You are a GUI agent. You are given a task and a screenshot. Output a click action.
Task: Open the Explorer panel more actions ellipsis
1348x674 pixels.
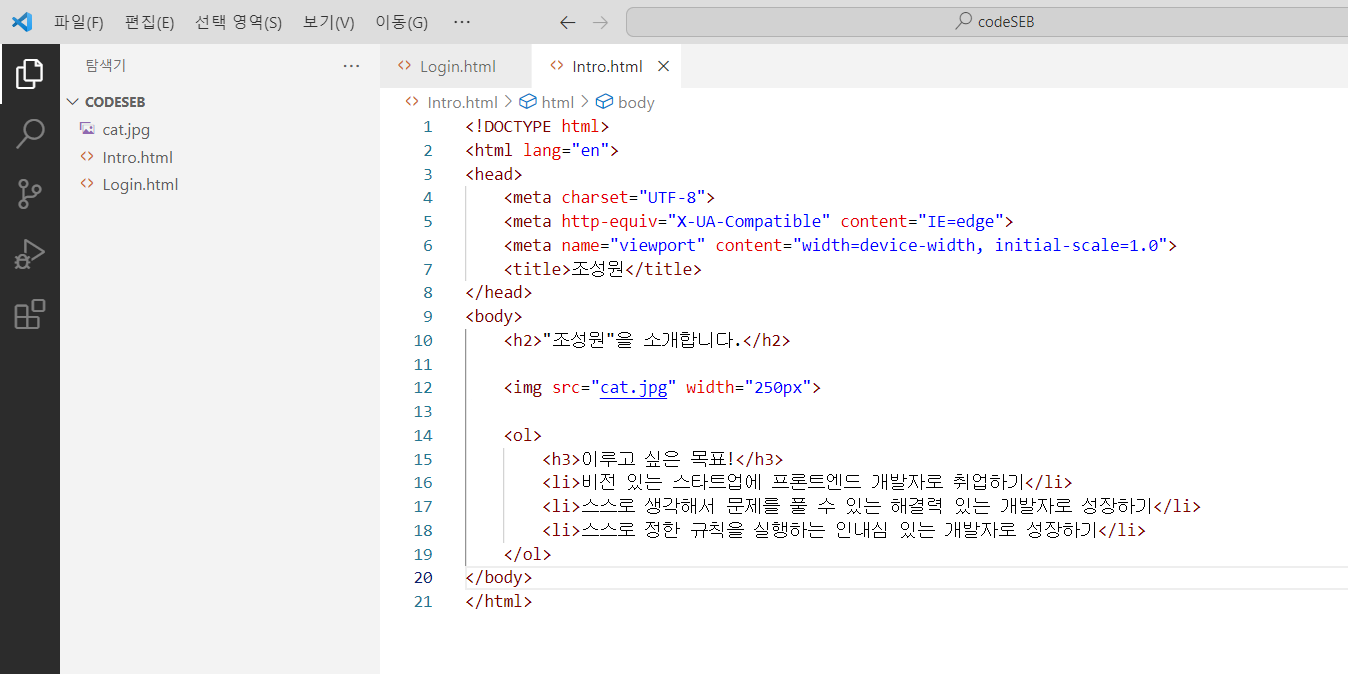pyautogui.click(x=351, y=66)
